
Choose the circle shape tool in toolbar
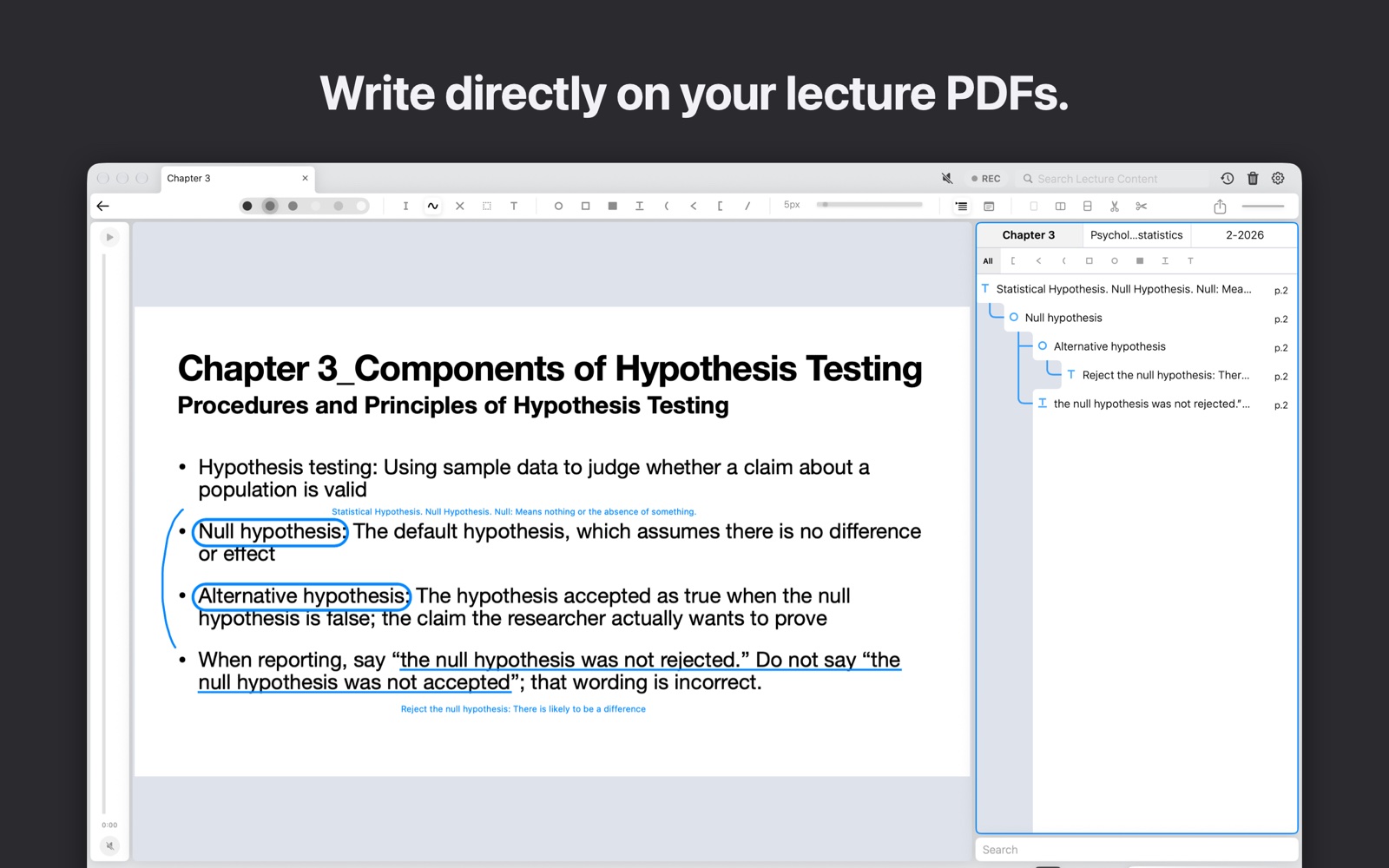(x=558, y=206)
